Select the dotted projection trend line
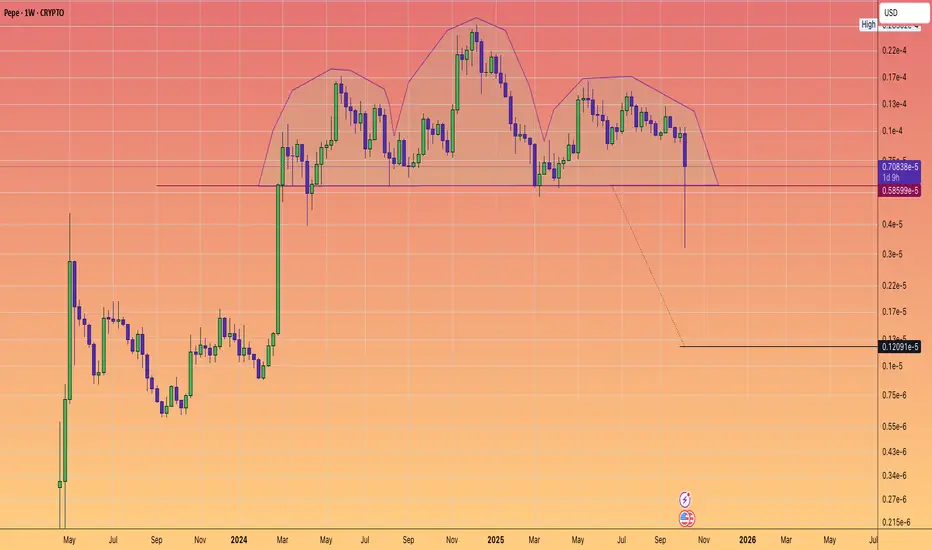Viewport: 932px width, 550px height. pyautogui.click(x=648, y=267)
